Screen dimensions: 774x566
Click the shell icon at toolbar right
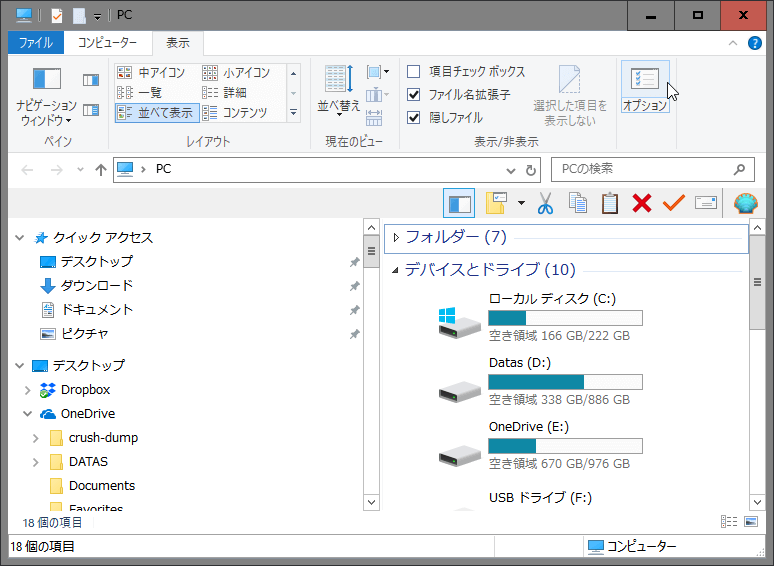coord(745,204)
